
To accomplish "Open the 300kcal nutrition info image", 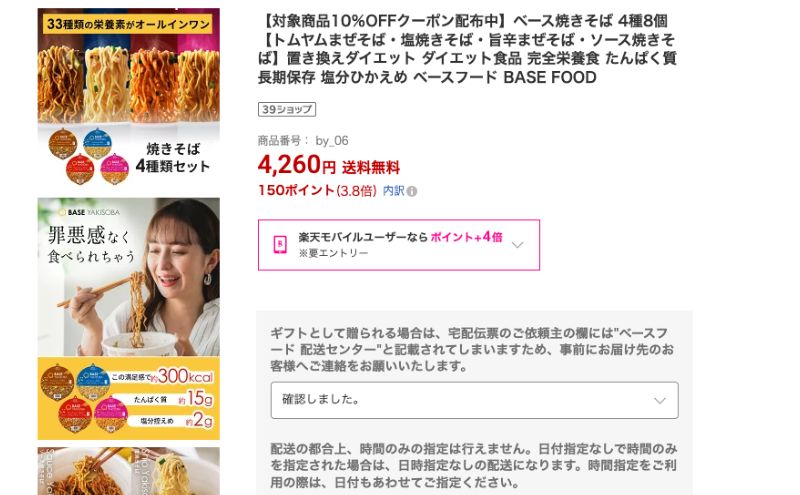I will [x=129, y=398].
